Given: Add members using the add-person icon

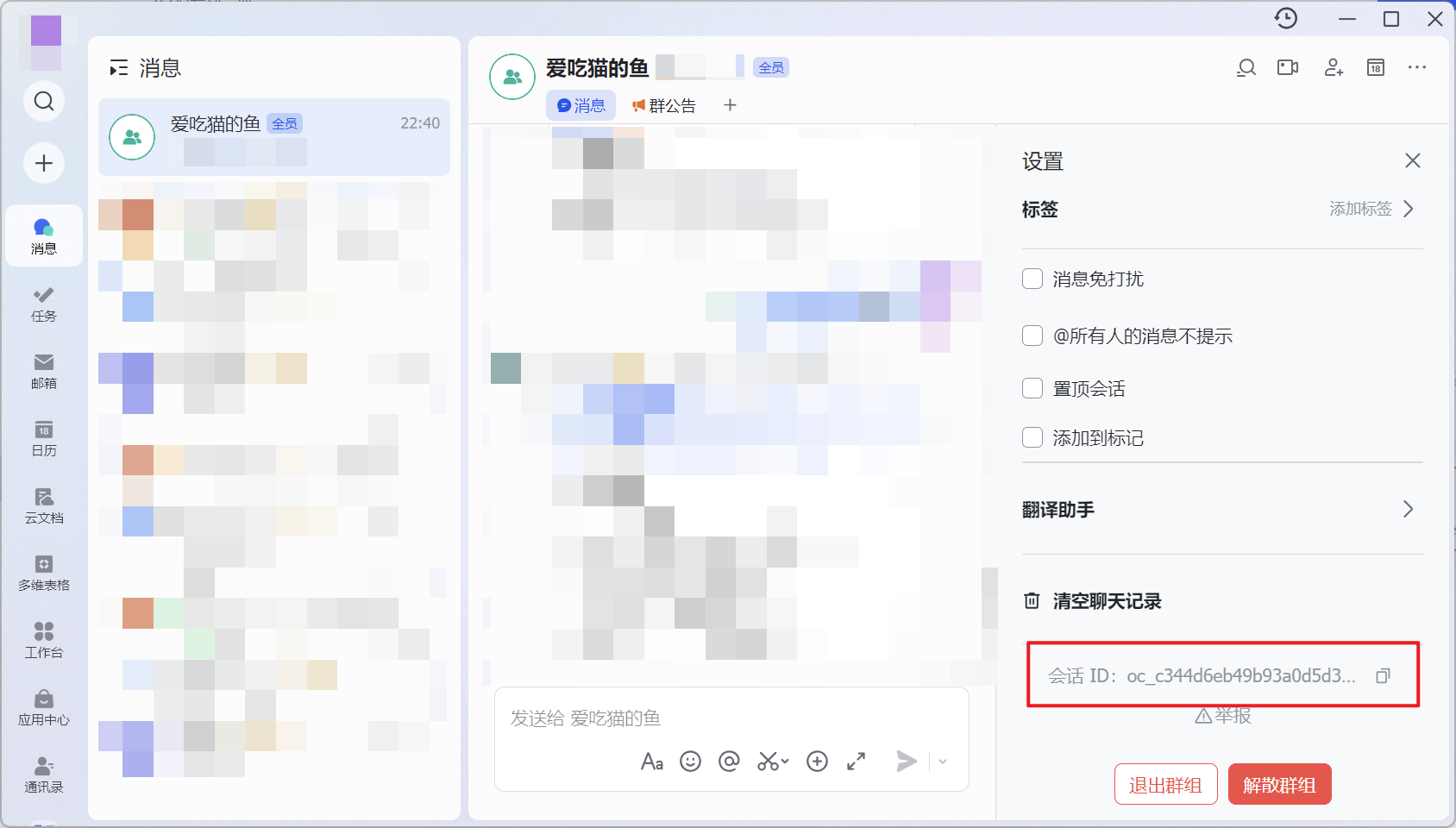Looking at the screenshot, I should (x=1334, y=67).
